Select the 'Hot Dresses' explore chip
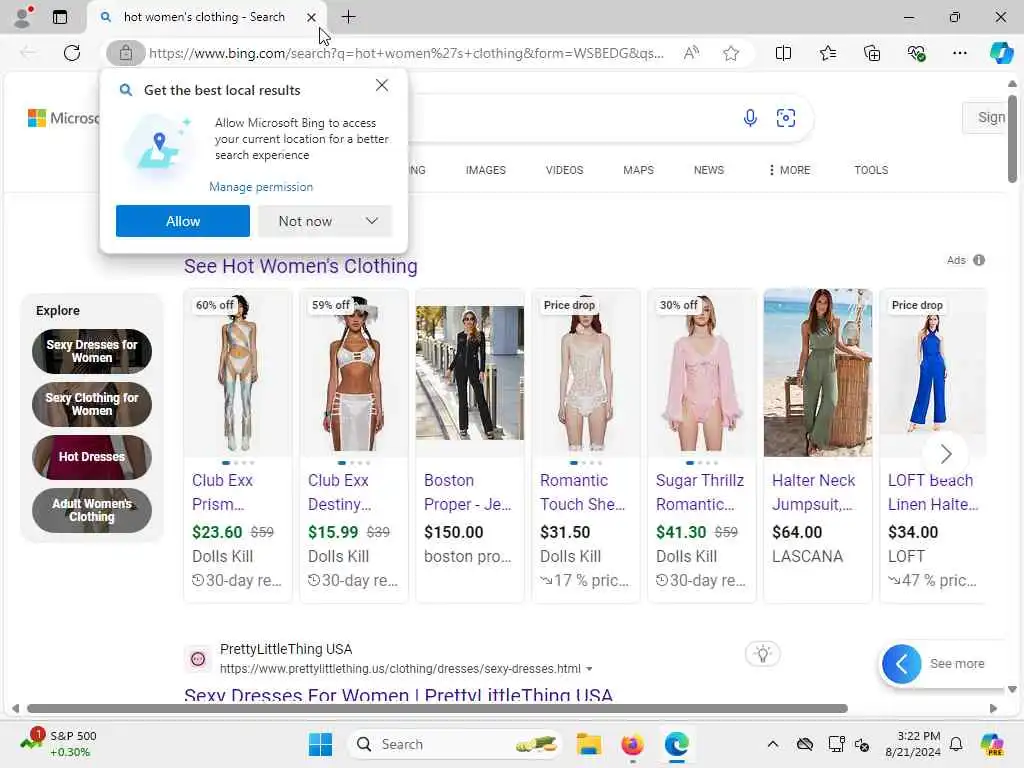Viewport: 1024px width, 768px height. (x=92, y=457)
